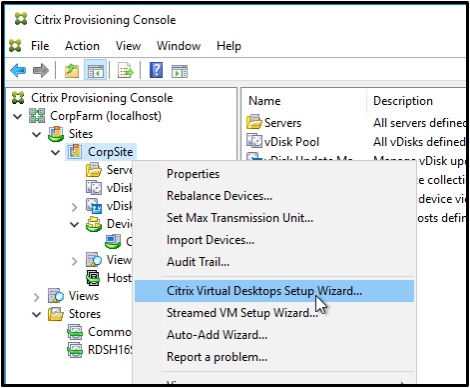Click the Sites node icon
The width and height of the screenshot is (470, 388).
click(56, 134)
